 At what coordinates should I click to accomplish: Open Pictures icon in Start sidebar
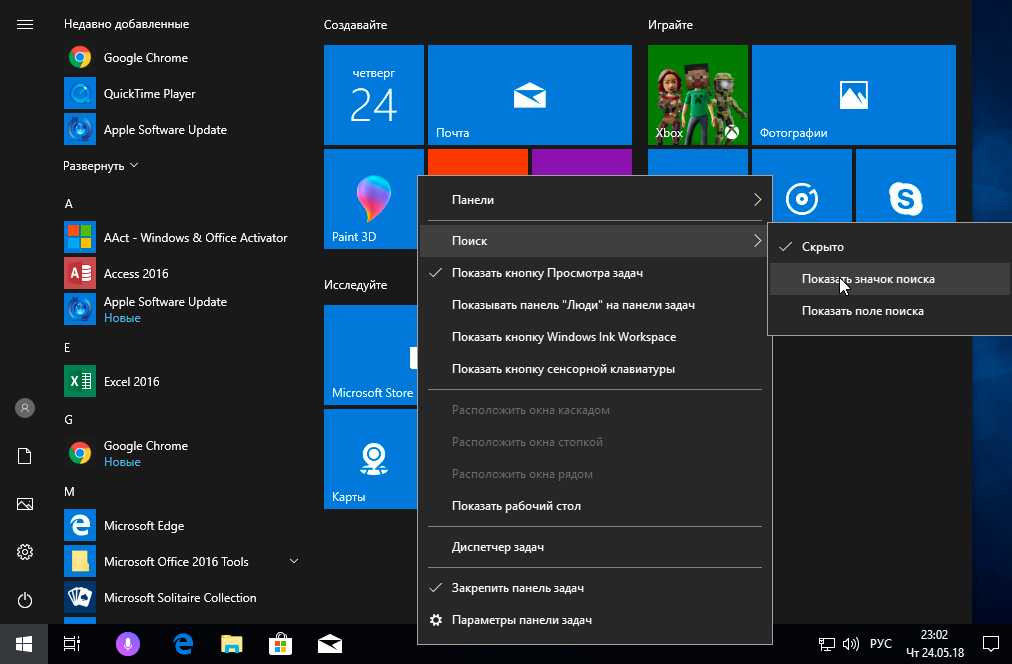25,504
